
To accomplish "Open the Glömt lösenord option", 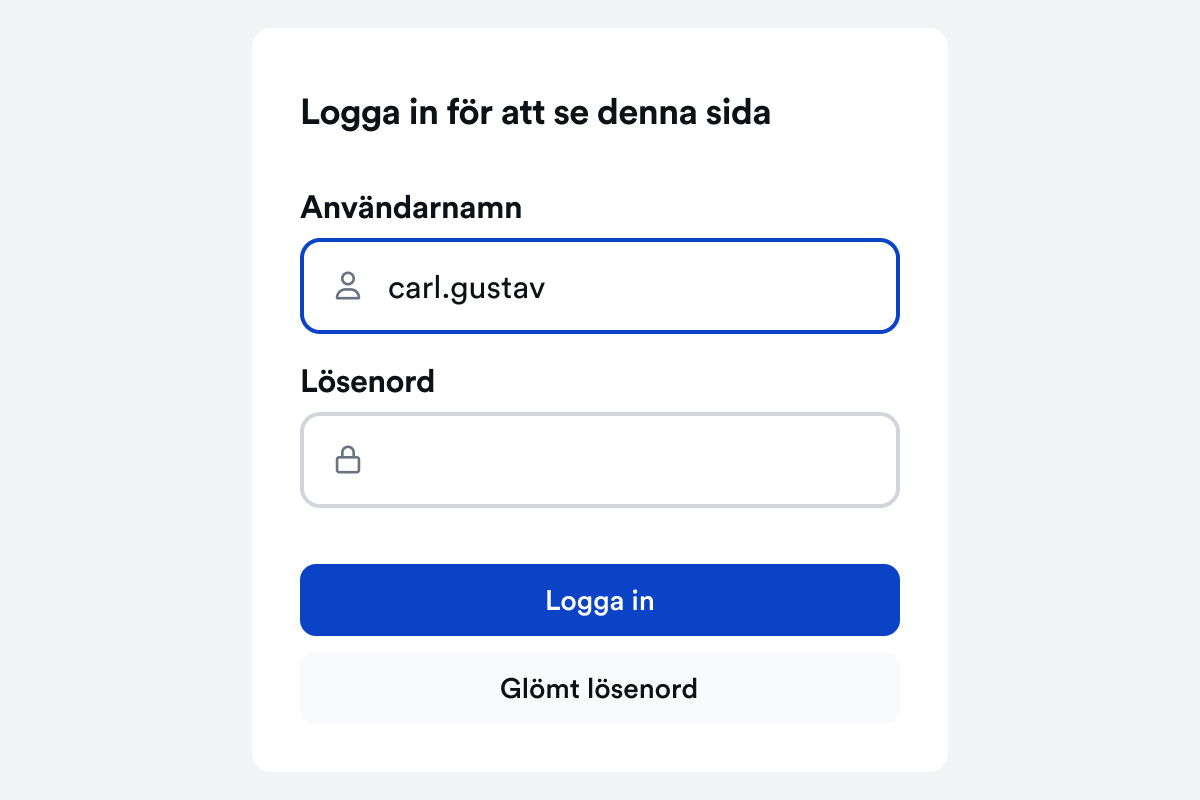I will point(599,688).
